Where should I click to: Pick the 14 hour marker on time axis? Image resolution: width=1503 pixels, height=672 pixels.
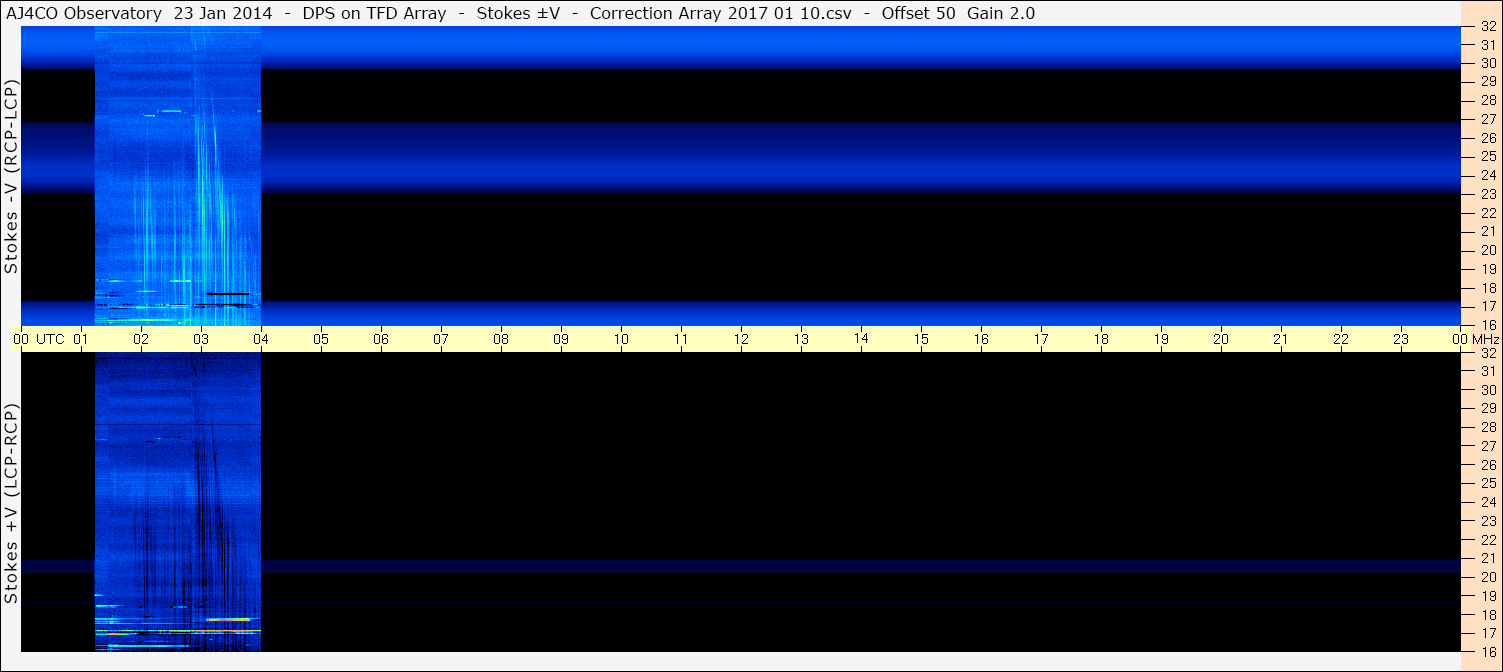[x=861, y=339]
